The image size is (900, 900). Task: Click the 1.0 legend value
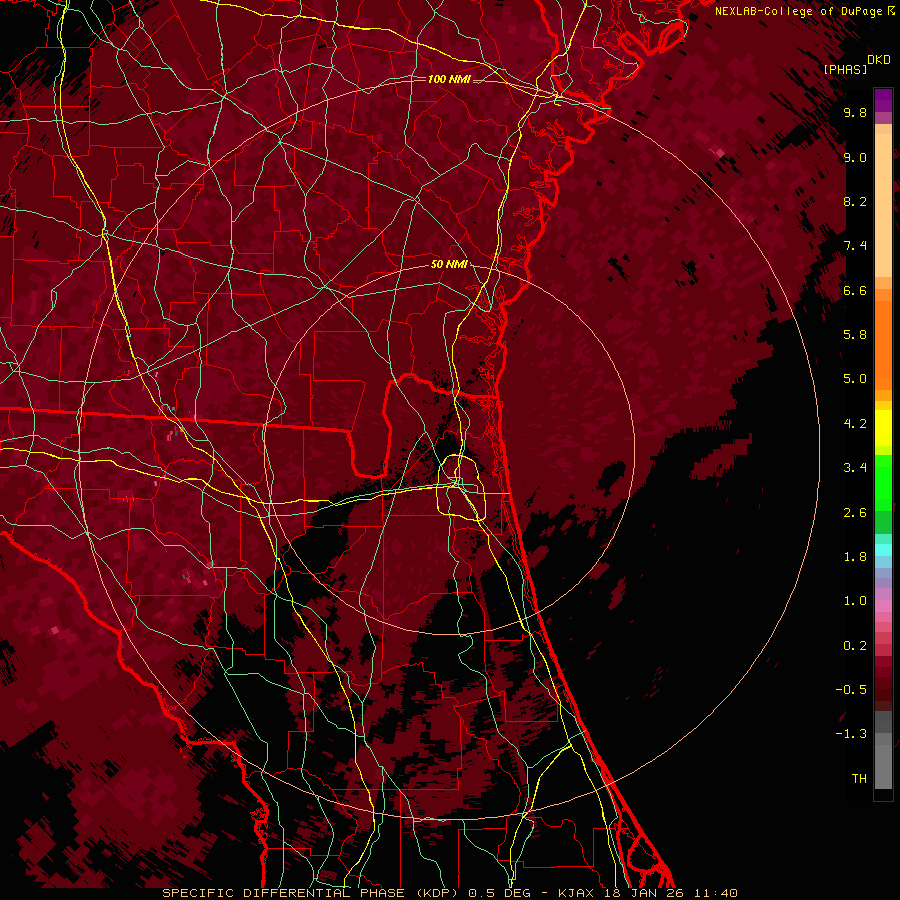855,601
